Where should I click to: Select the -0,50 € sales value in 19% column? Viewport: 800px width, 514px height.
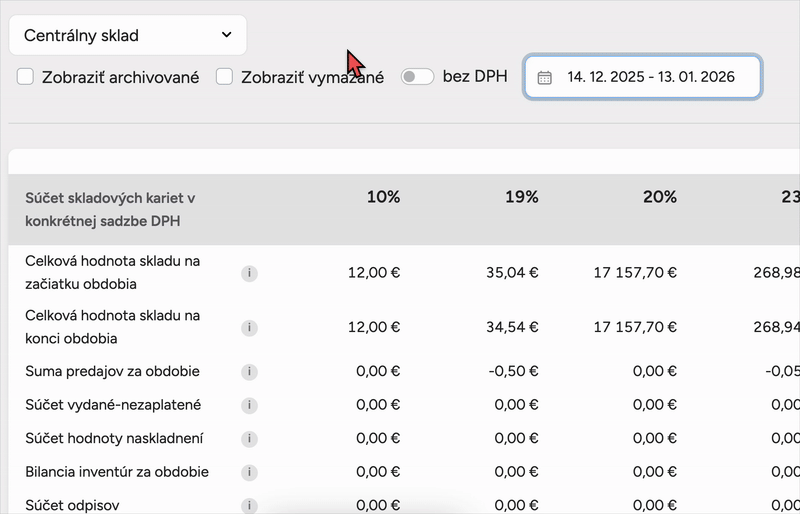pos(517,372)
